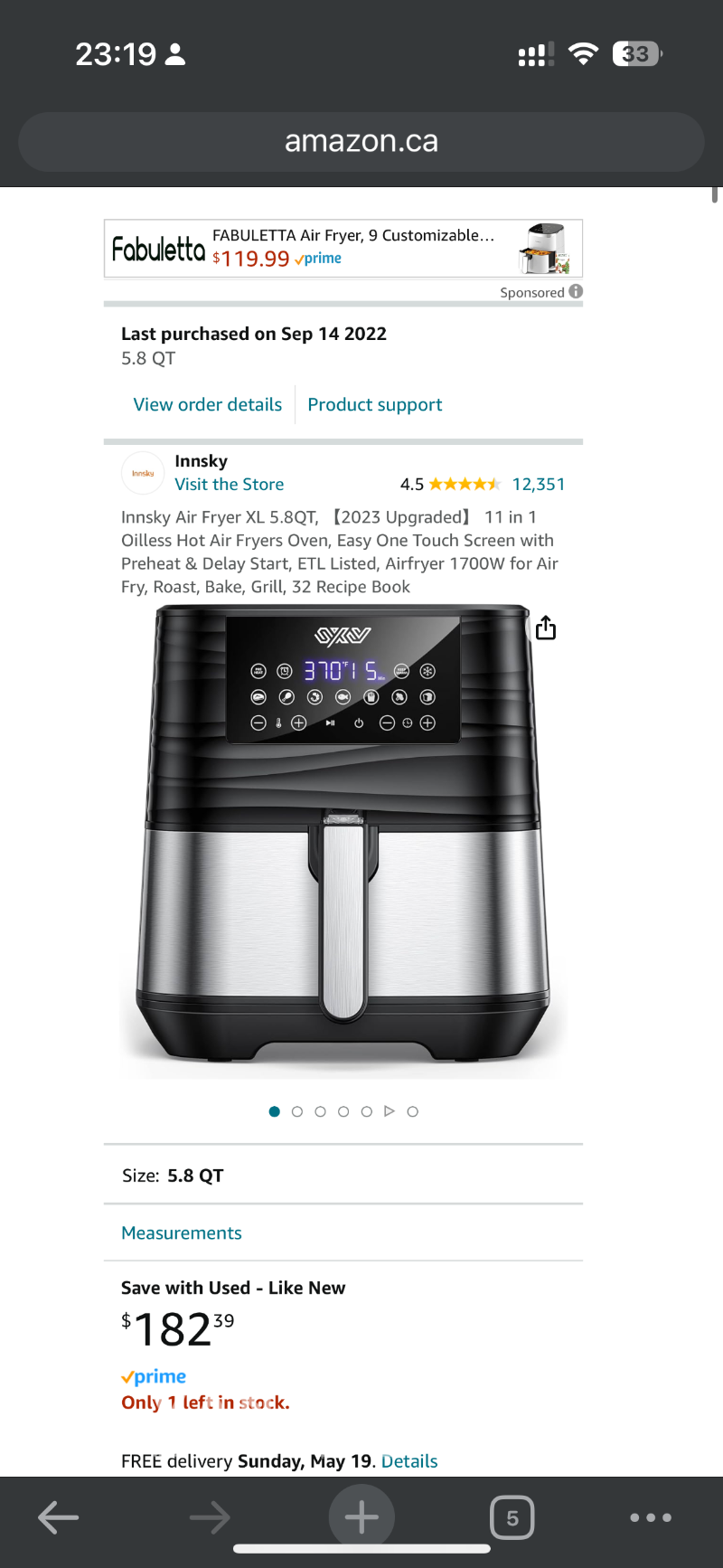Open Product support link

click(x=375, y=404)
